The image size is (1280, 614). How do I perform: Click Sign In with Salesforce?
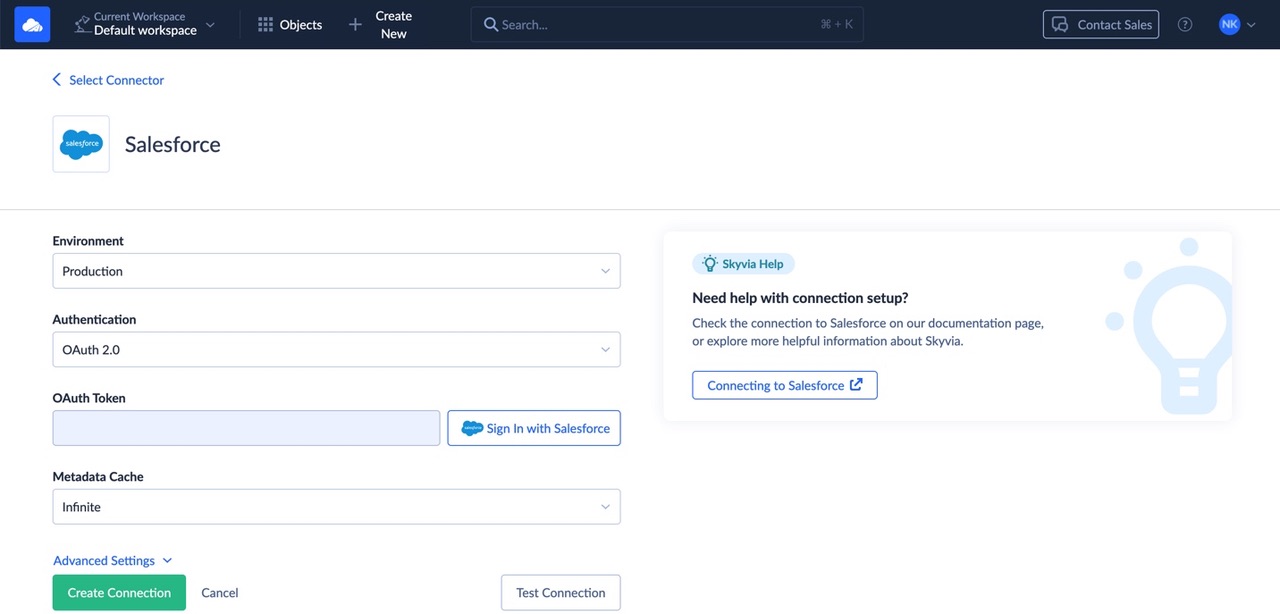pos(534,428)
